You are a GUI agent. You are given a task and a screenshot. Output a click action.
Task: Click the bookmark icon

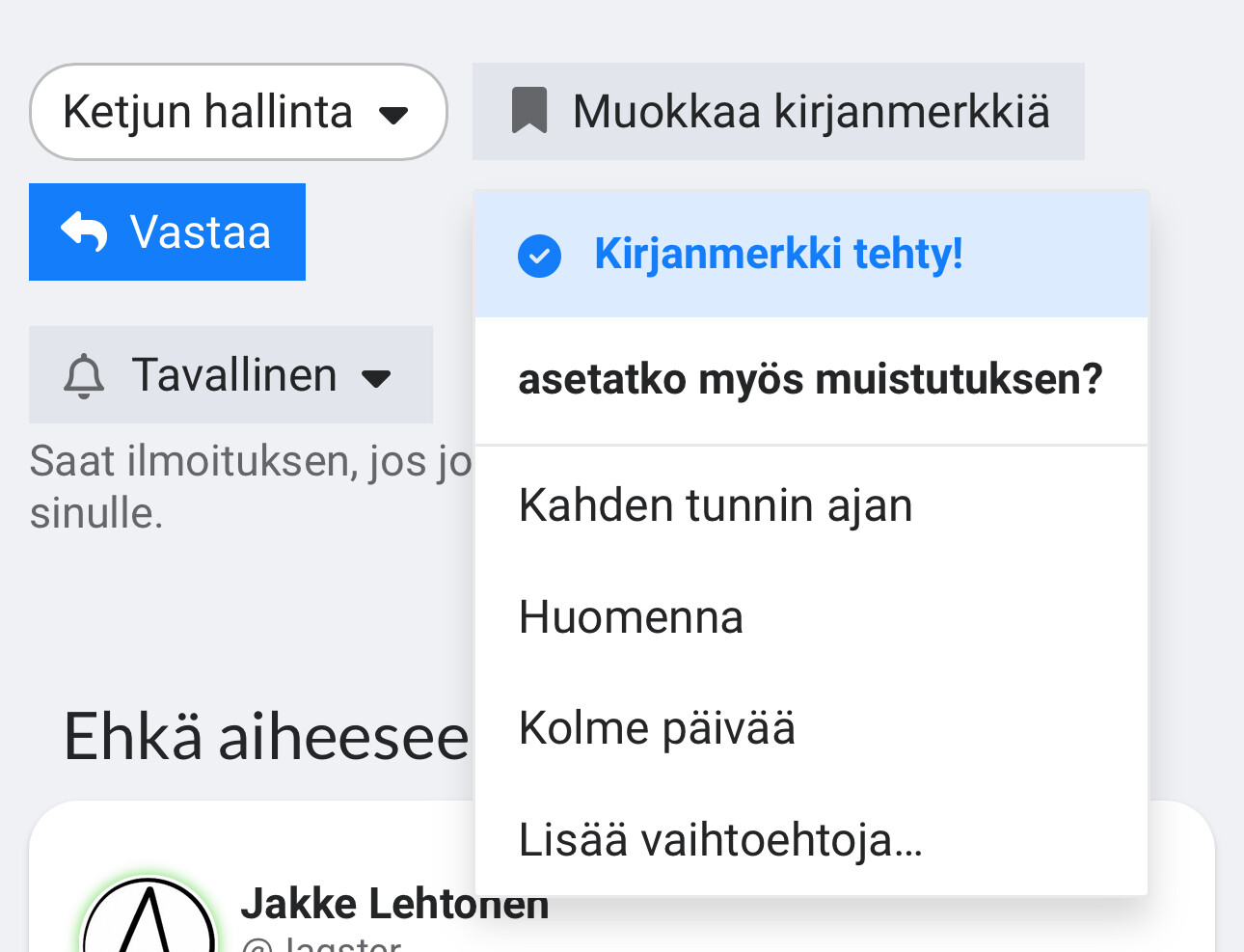pyautogui.click(x=528, y=111)
